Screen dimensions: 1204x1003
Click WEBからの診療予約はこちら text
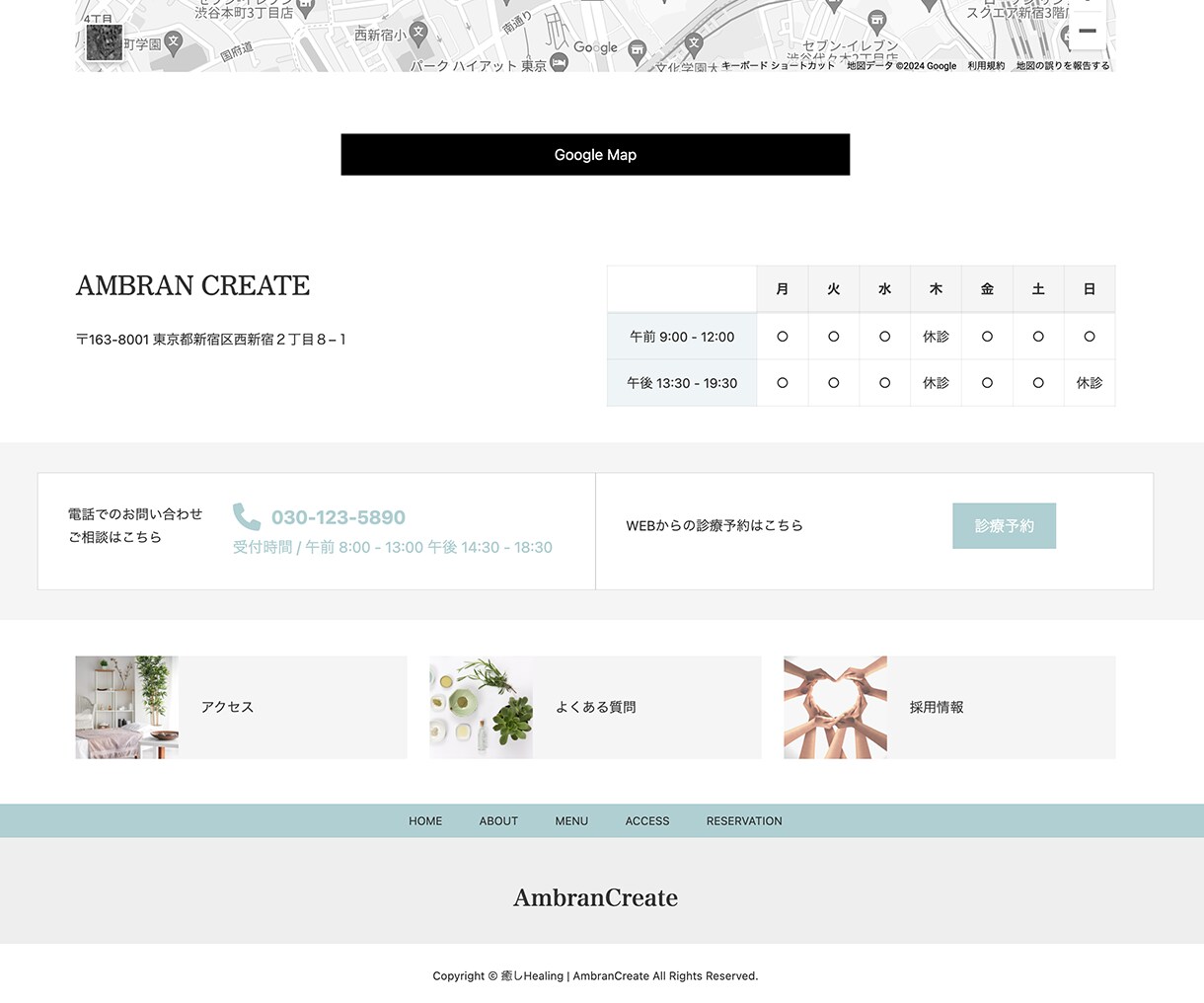click(715, 526)
